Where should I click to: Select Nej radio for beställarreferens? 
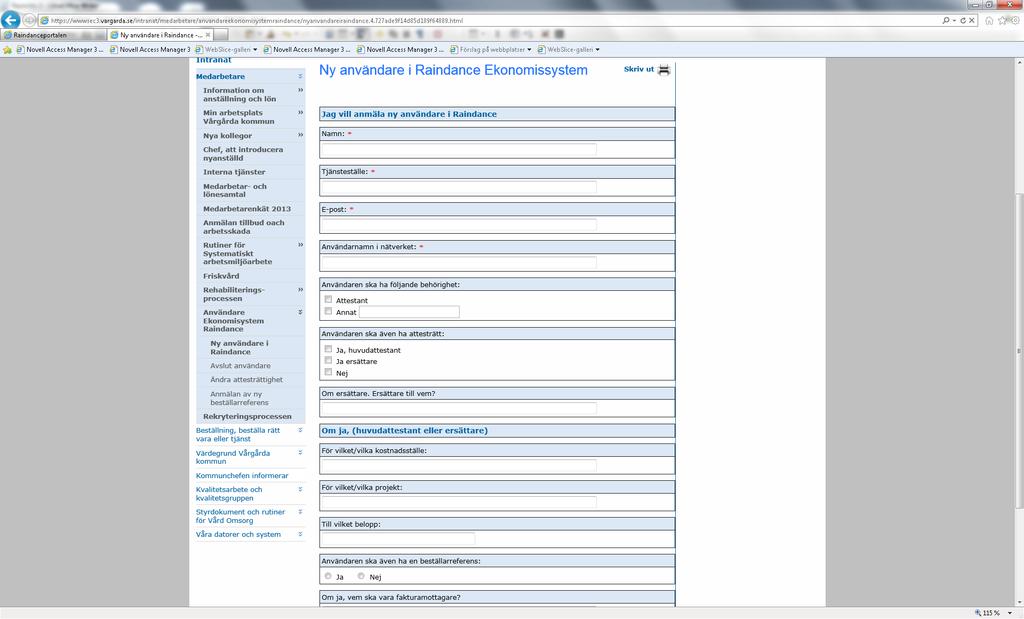(x=361, y=576)
